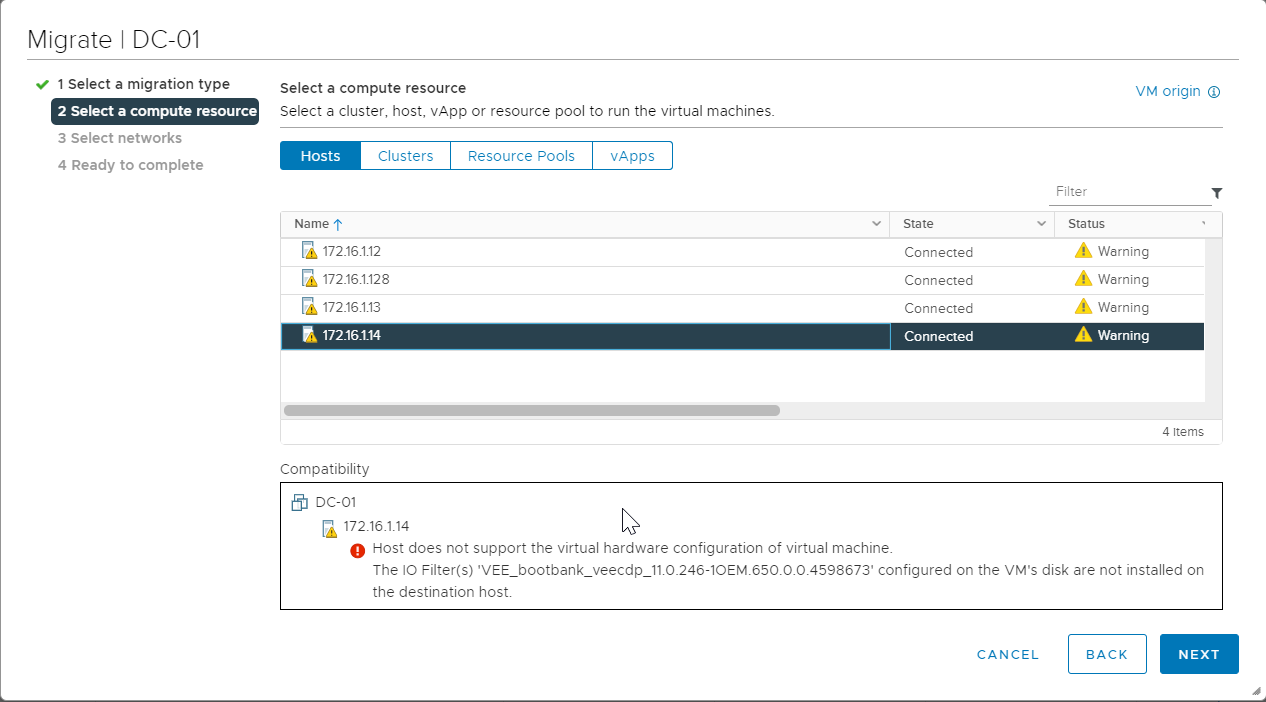The image size is (1266, 702).
Task: Open the Name column dropdown chevron
Action: tap(876, 224)
